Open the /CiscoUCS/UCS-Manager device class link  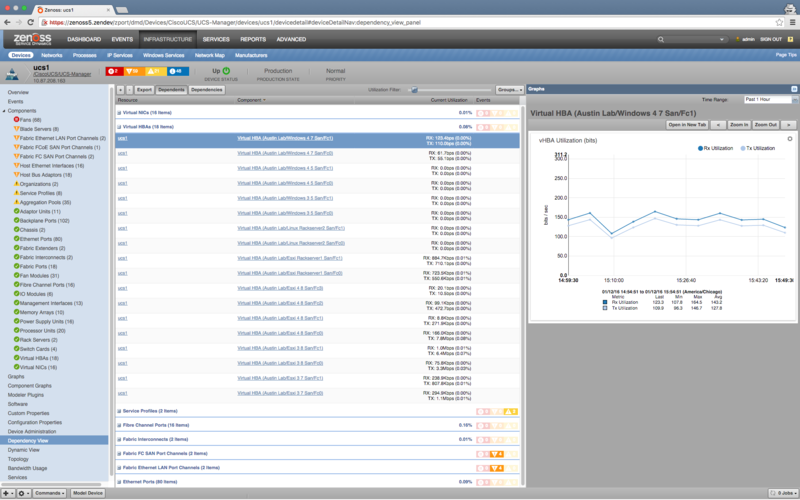(62, 74)
